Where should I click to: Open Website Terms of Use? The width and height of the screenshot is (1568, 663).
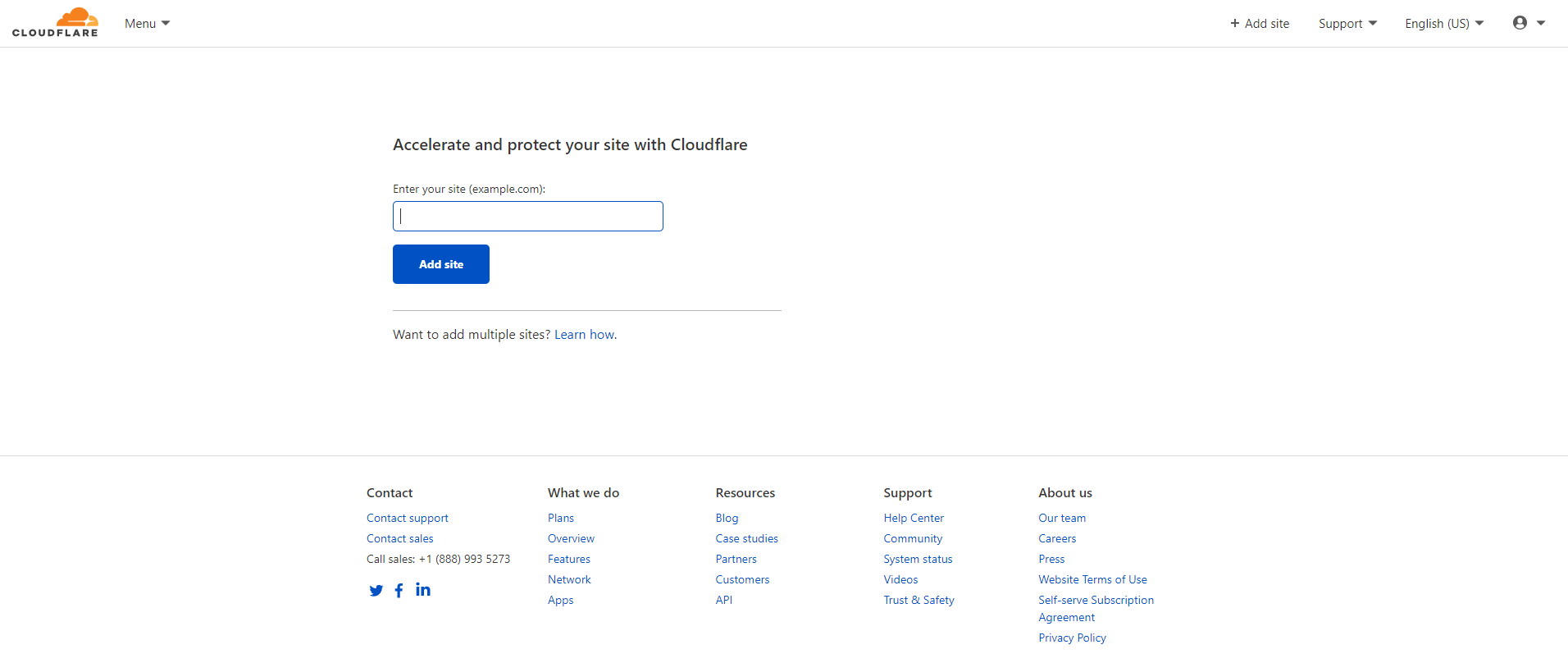(x=1093, y=579)
